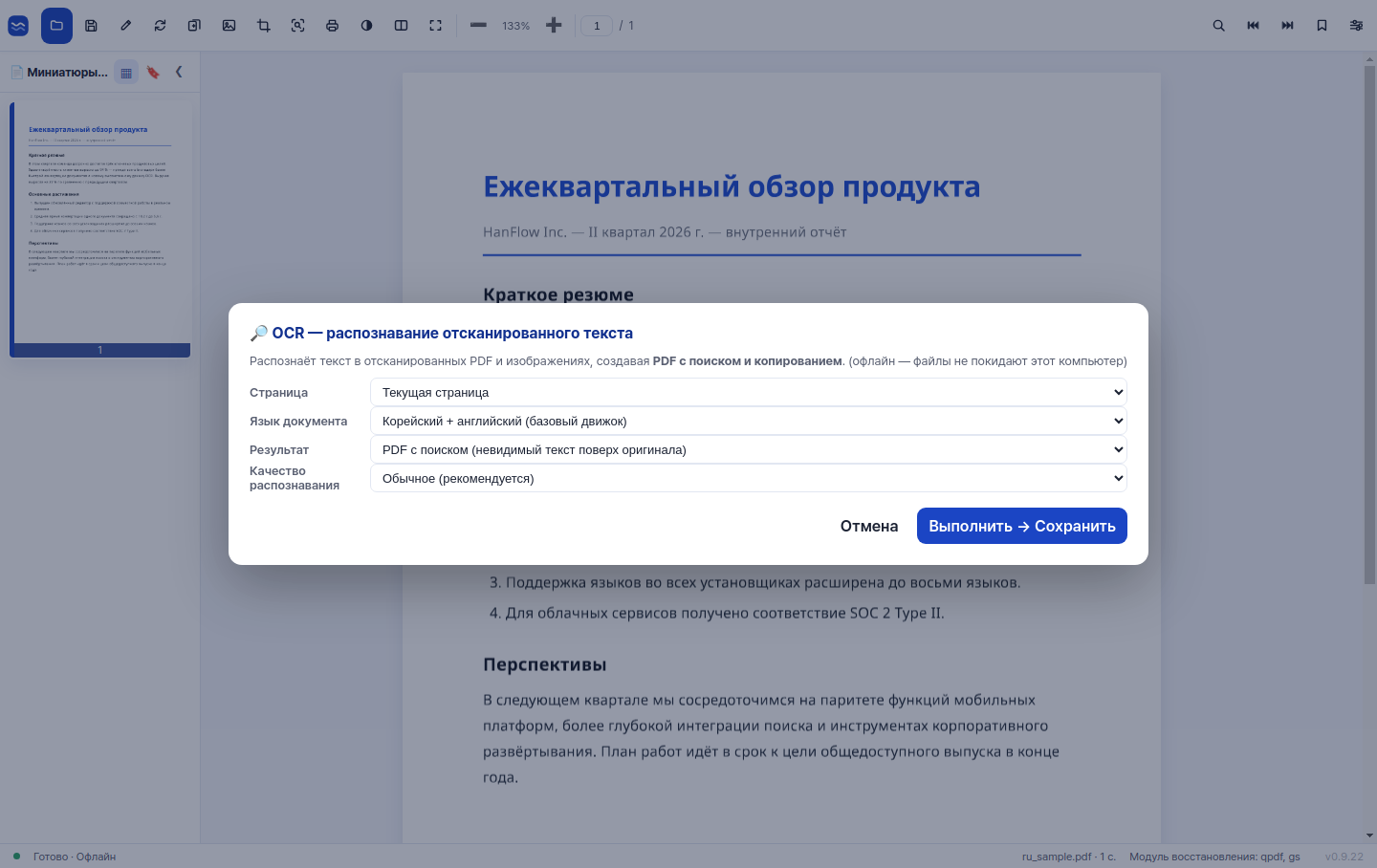Switch to thumbnails grid view in sidebar
This screenshot has height=868, width=1377.
click(x=126, y=73)
